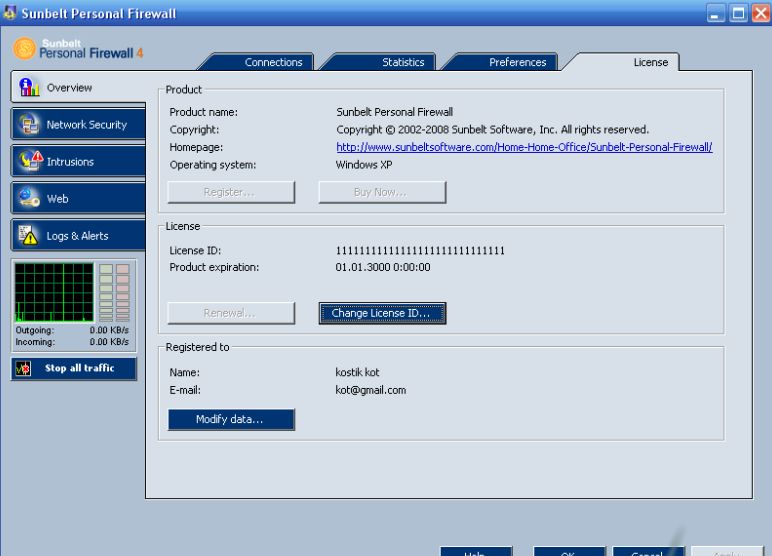Click the Modify data... button
The height and width of the screenshot is (556, 772).
point(231,420)
